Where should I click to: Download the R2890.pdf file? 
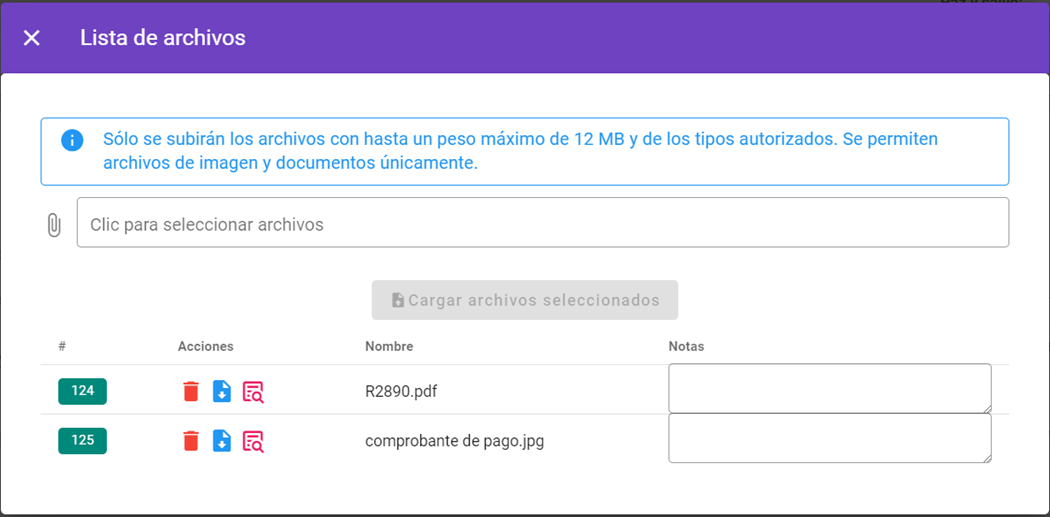222,392
